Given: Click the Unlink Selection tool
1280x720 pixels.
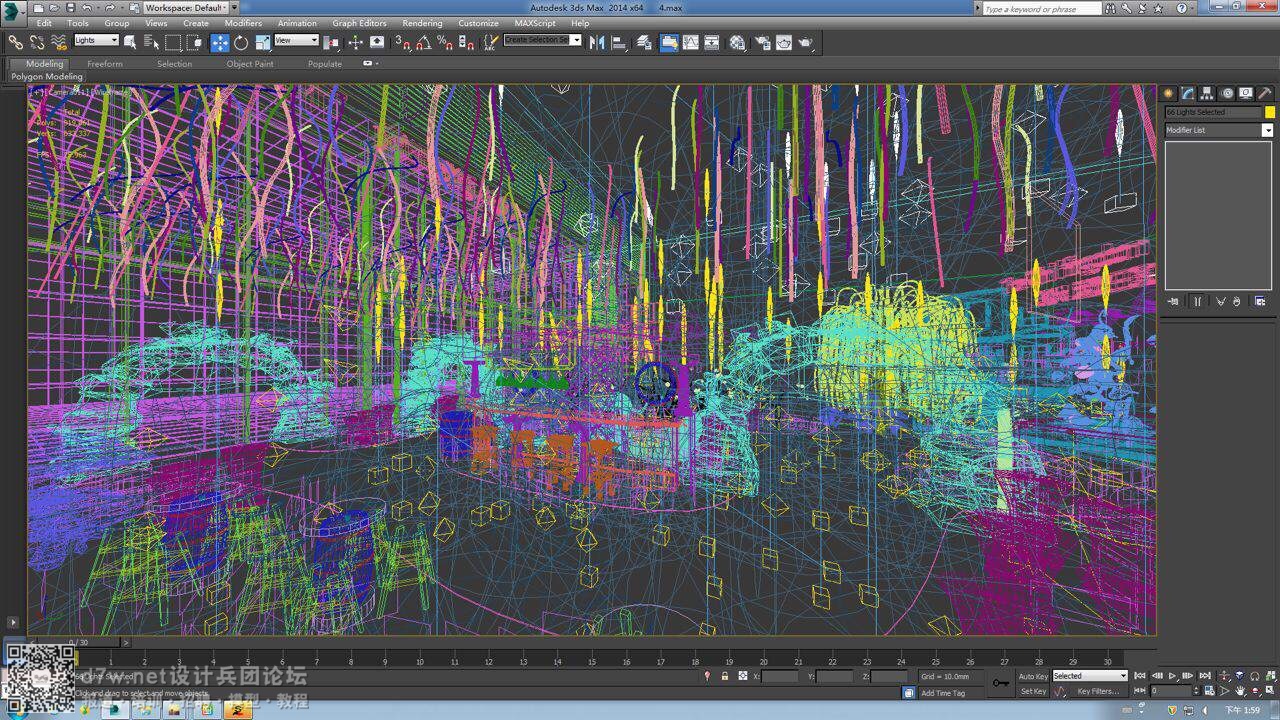Looking at the screenshot, I should [37, 42].
